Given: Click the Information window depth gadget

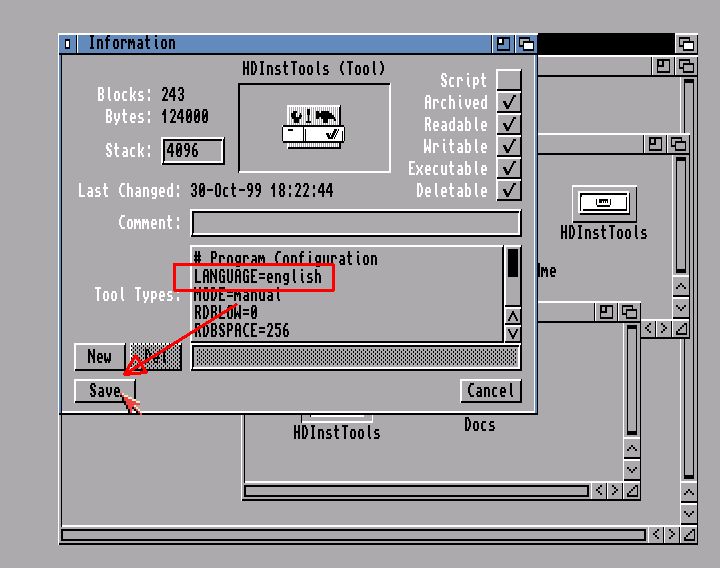Looking at the screenshot, I should (526, 44).
